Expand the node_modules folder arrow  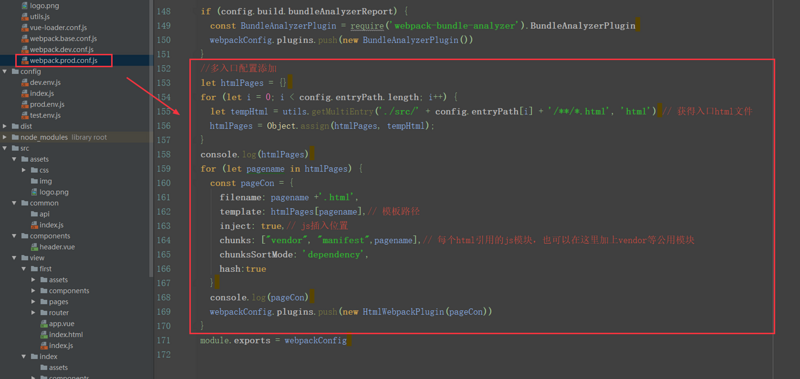click(5, 137)
